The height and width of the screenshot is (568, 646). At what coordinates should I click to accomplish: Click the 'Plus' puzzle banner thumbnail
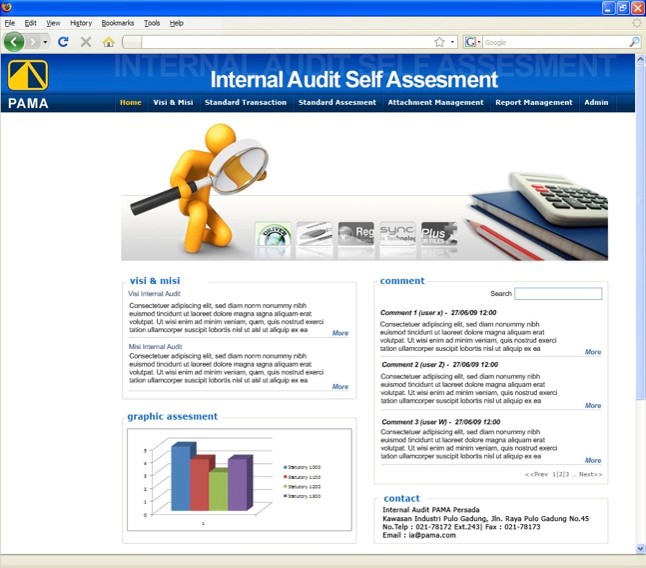click(x=439, y=234)
